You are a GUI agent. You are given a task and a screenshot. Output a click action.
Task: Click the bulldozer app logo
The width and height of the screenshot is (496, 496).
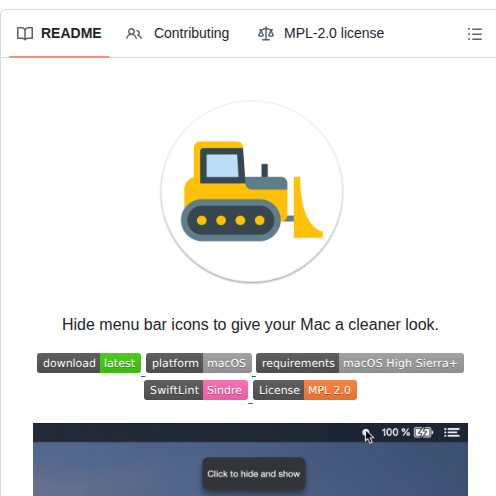[252, 192]
